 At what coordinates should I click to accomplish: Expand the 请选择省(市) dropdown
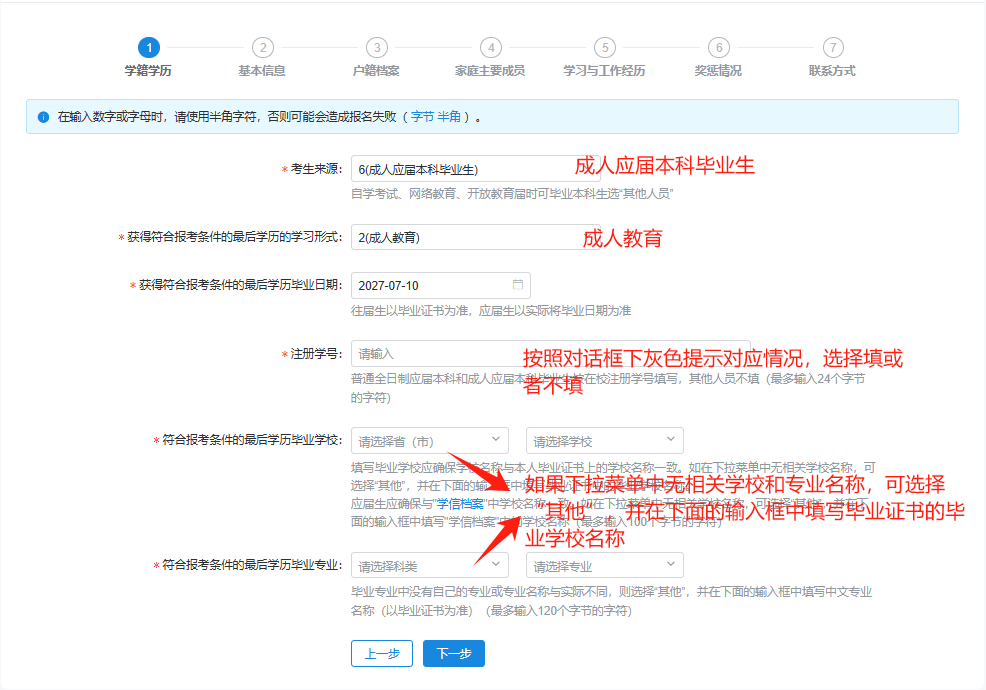click(429, 441)
